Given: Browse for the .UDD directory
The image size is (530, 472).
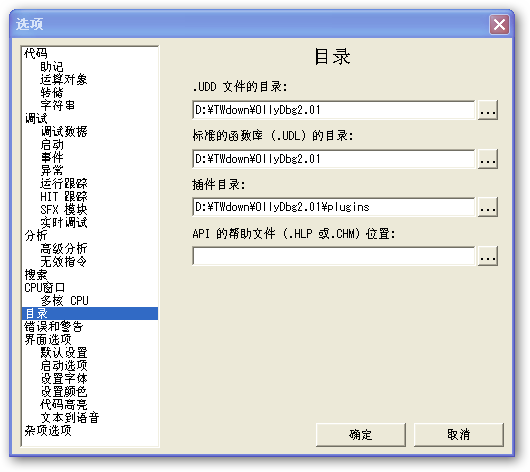Looking at the screenshot, I should pos(487,110).
